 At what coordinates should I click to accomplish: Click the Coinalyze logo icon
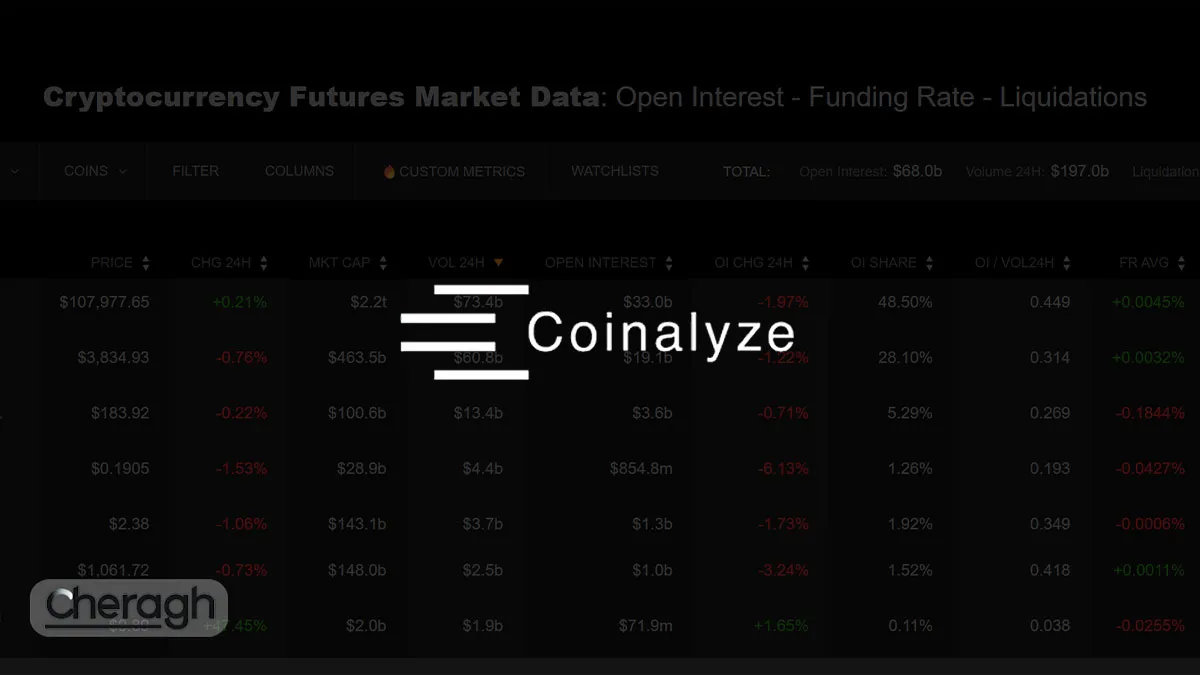point(464,332)
